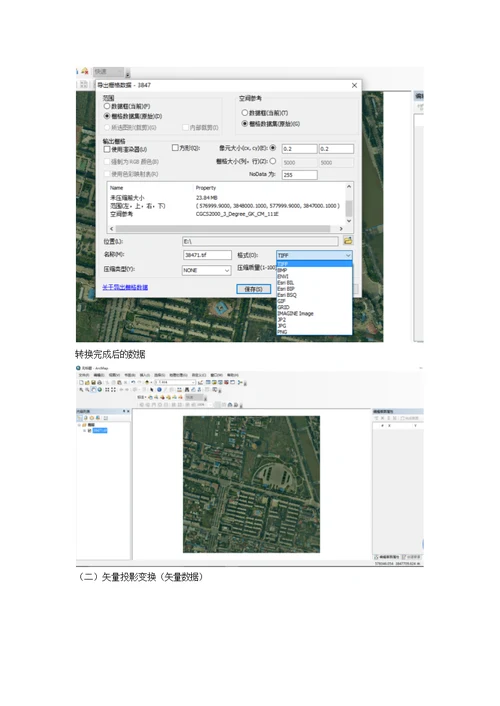Open the 插入(I) menu
The image size is (500, 706).
click(x=145, y=375)
